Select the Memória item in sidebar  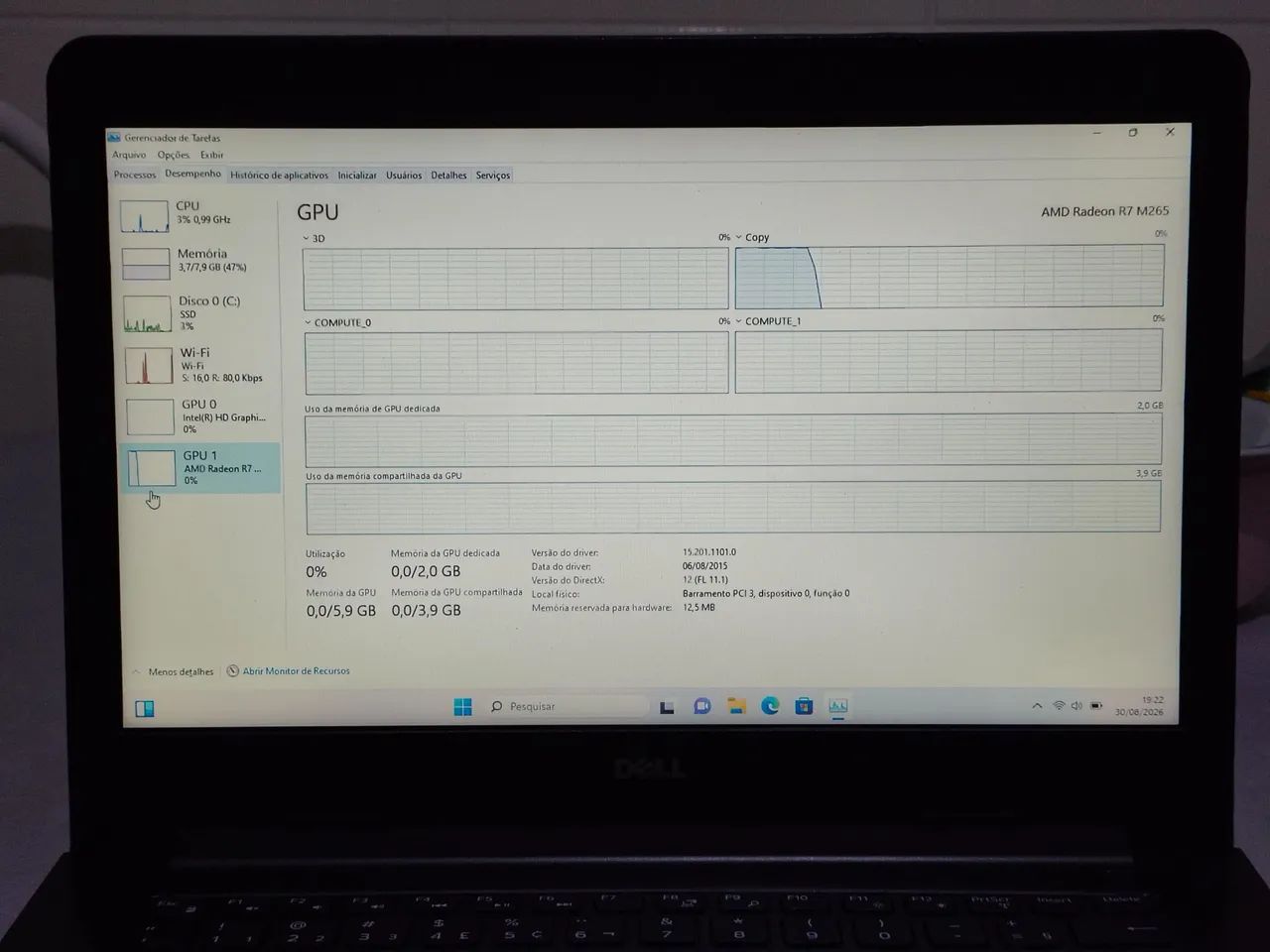pyautogui.click(x=198, y=262)
